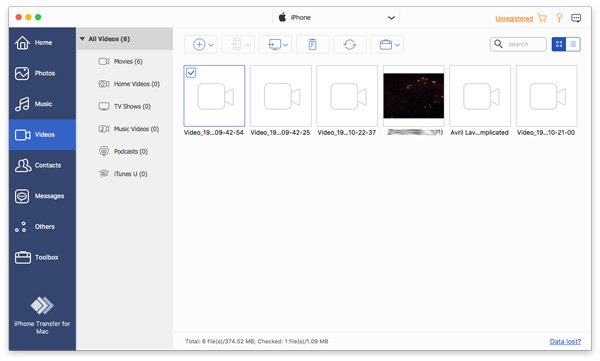Click the Data lost? link
This screenshot has height=361, width=600.
(565, 341)
